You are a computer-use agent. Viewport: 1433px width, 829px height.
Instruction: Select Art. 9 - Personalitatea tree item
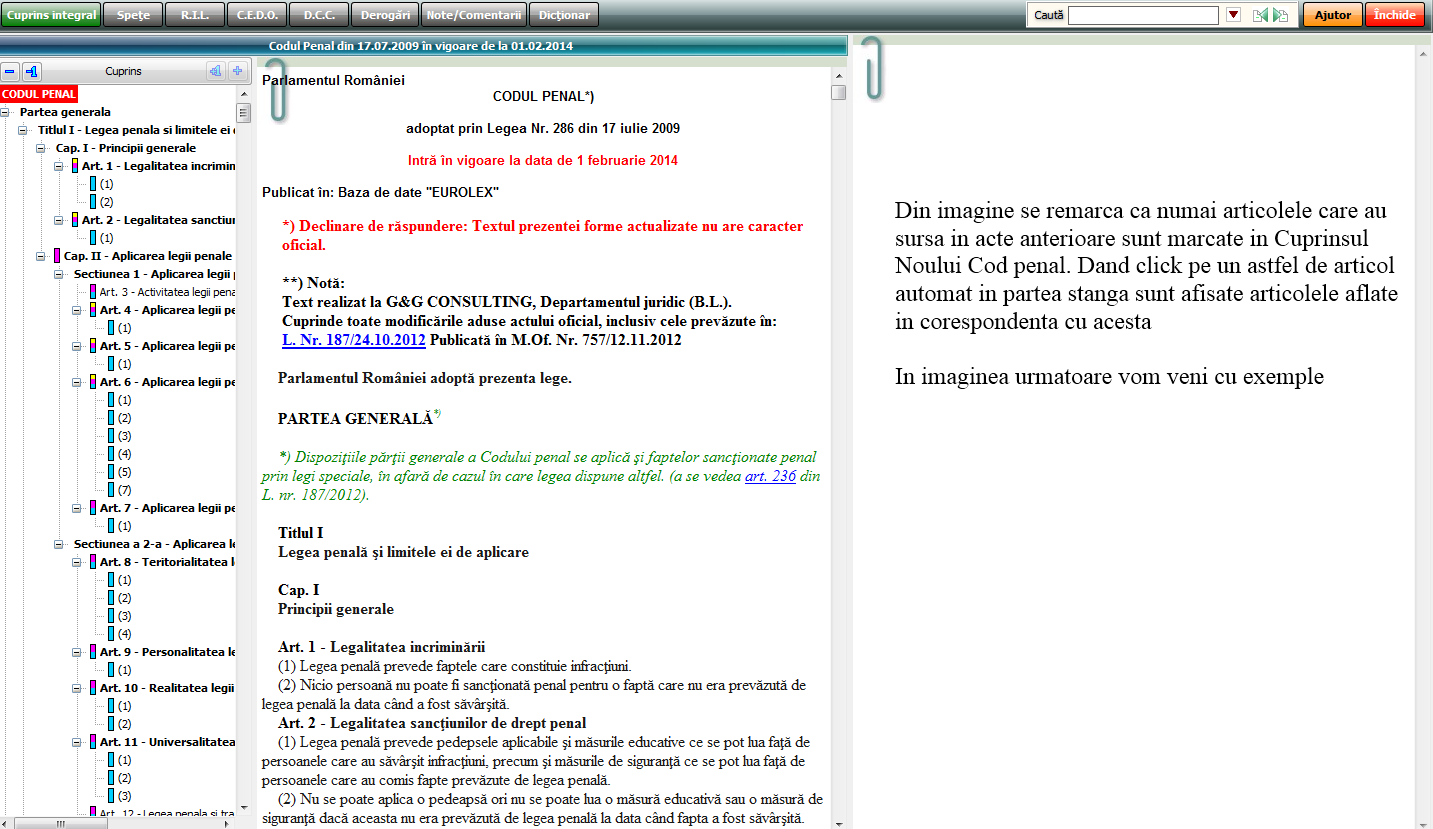click(168, 652)
